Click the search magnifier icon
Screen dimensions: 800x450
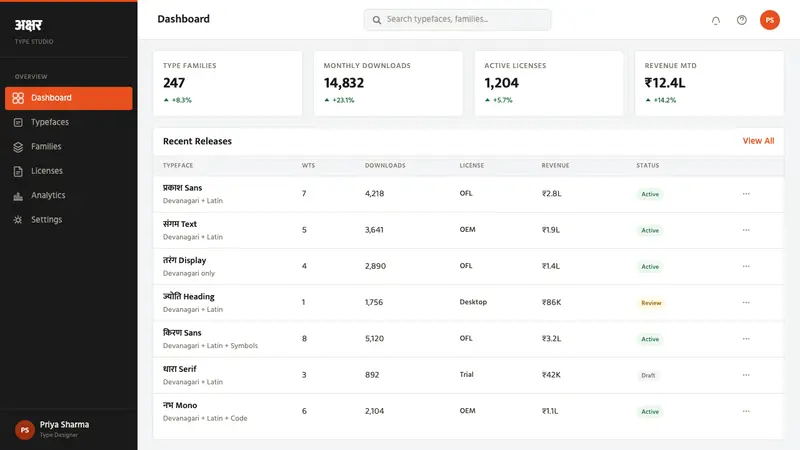[377, 20]
